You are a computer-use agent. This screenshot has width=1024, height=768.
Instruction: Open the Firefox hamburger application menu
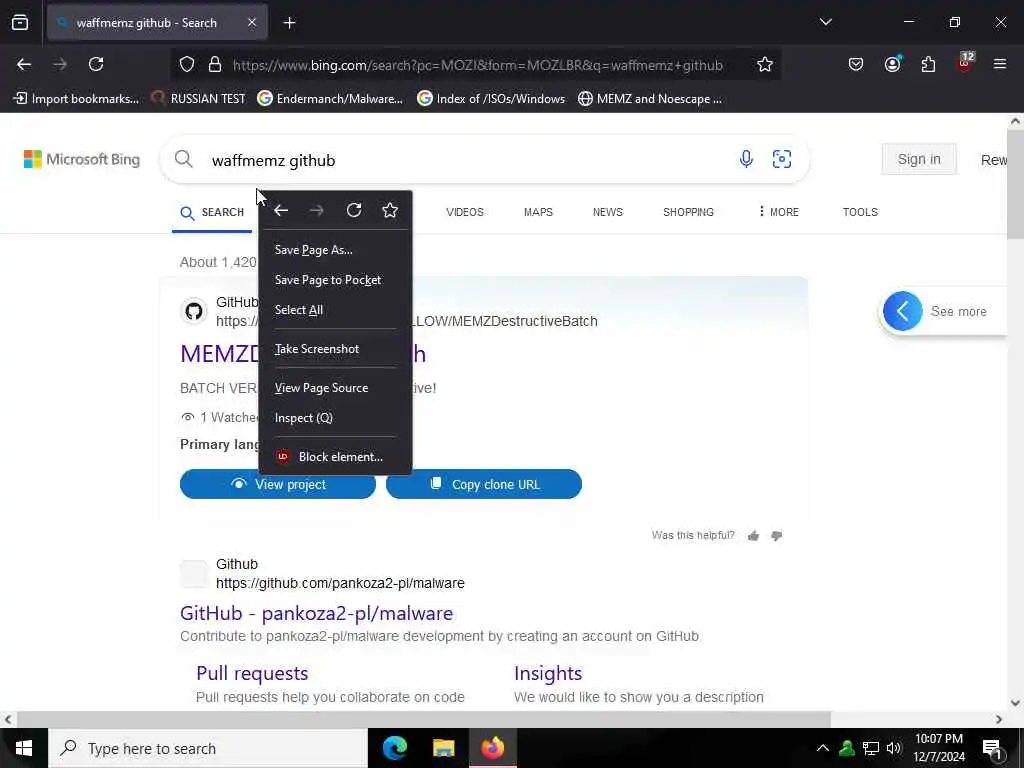[1000, 64]
